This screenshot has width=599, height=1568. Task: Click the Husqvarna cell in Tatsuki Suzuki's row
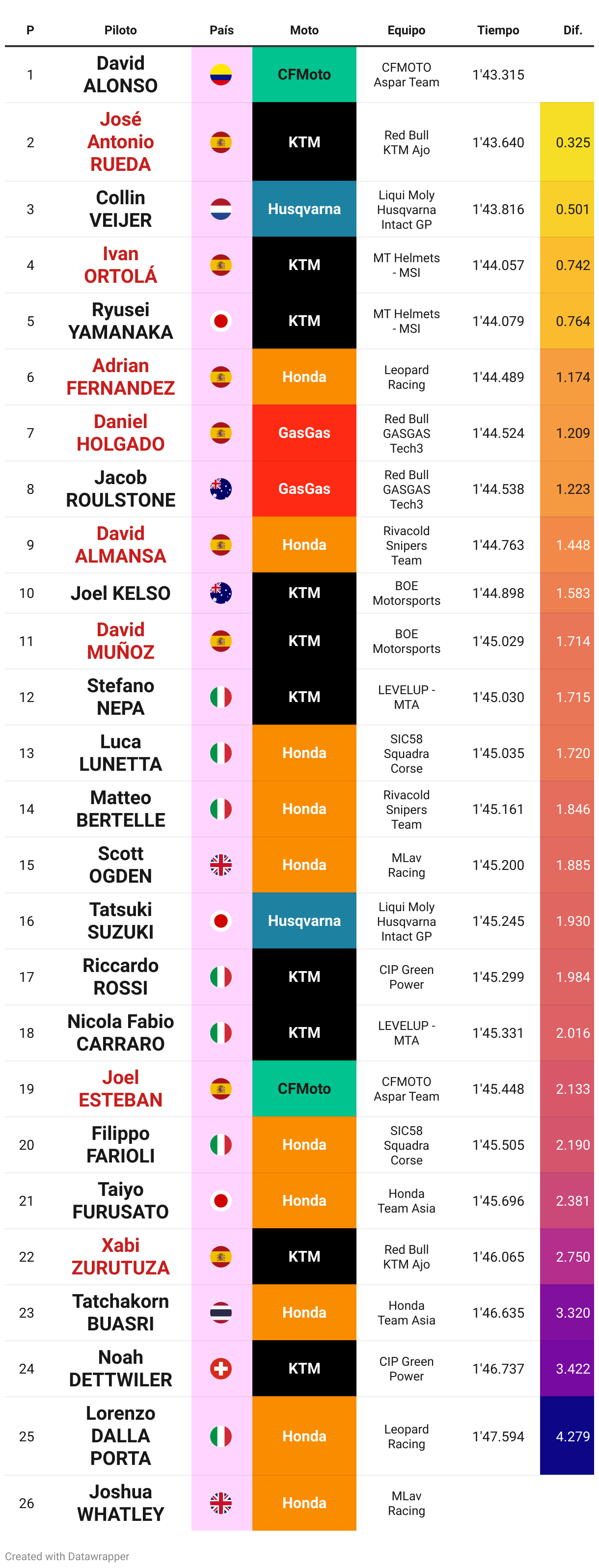pos(304,921)
